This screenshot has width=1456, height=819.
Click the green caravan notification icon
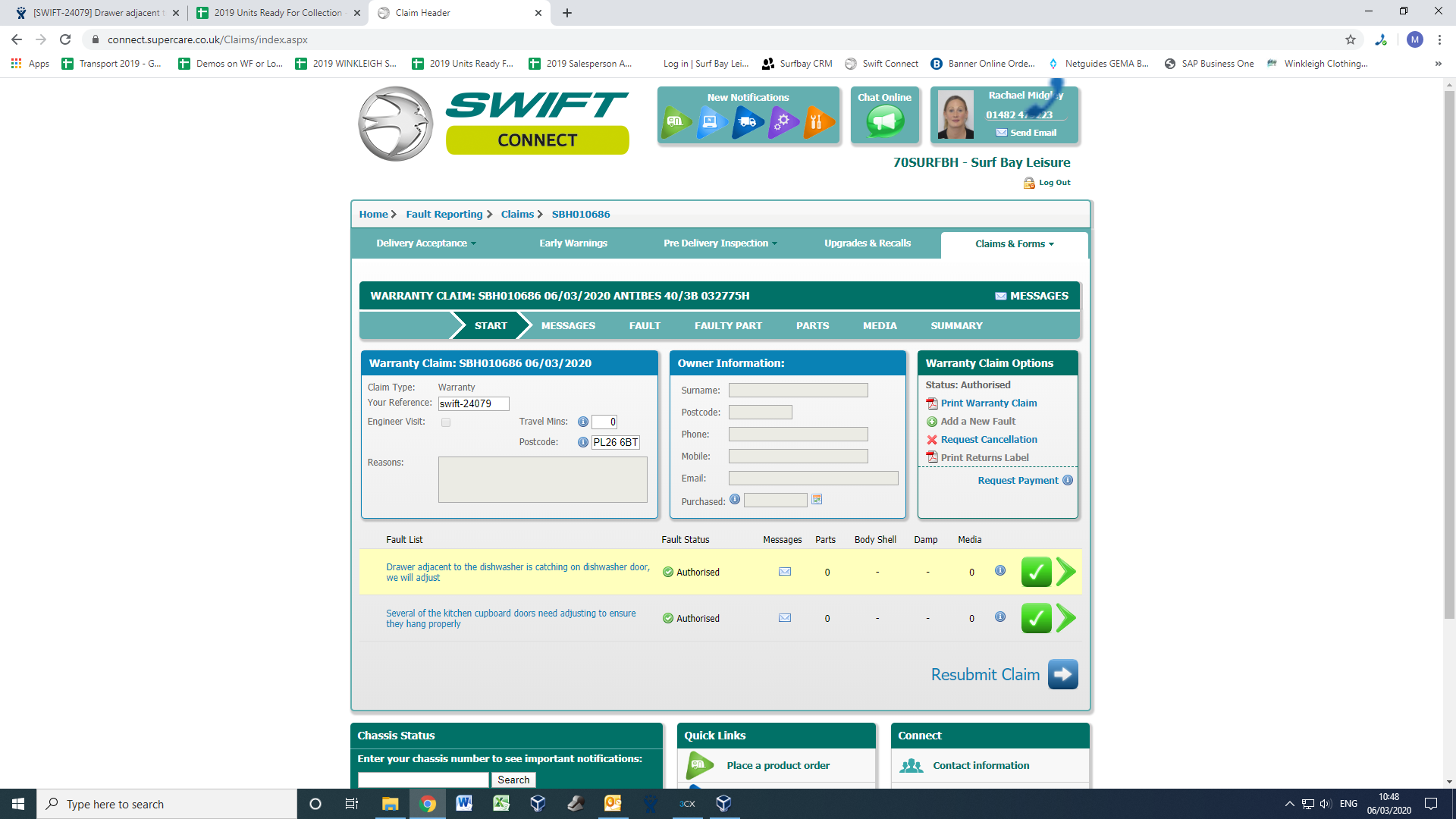pos(675,122)
